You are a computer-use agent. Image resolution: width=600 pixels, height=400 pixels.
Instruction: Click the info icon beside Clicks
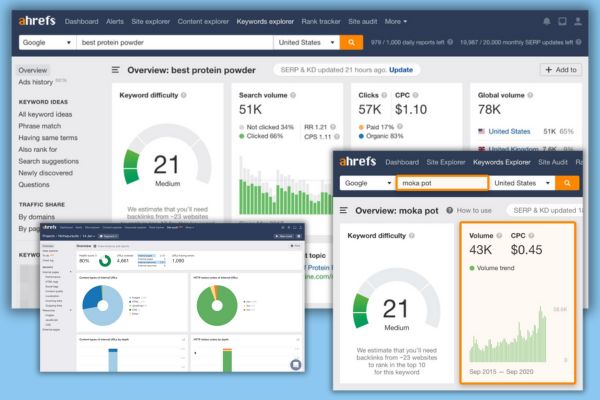point(384,95)
